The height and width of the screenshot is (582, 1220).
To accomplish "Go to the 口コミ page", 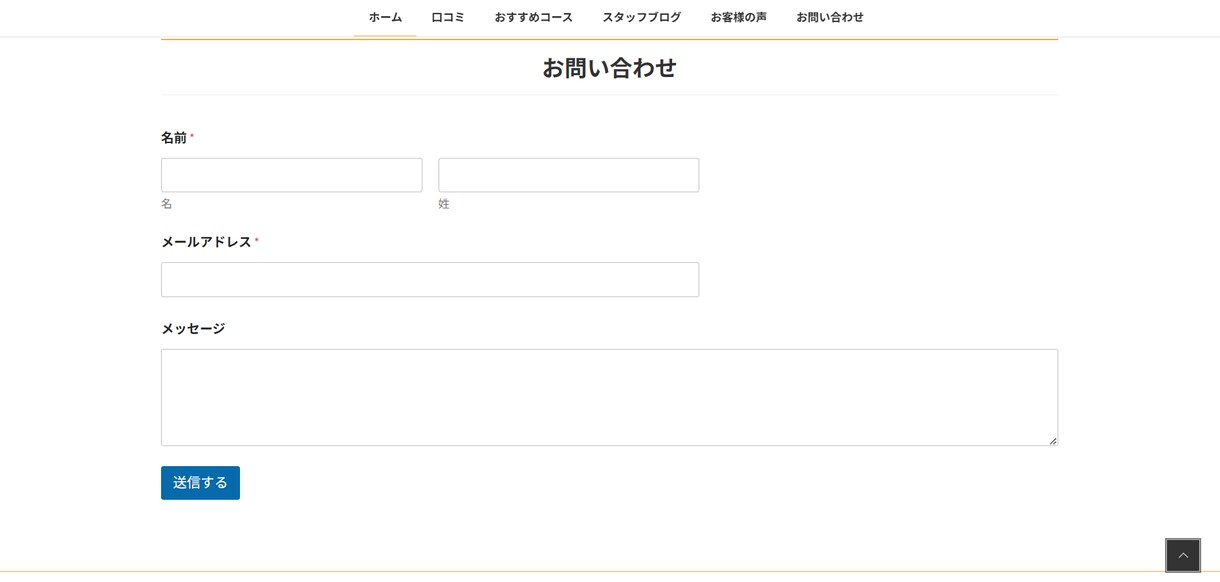I will [448, 17].
